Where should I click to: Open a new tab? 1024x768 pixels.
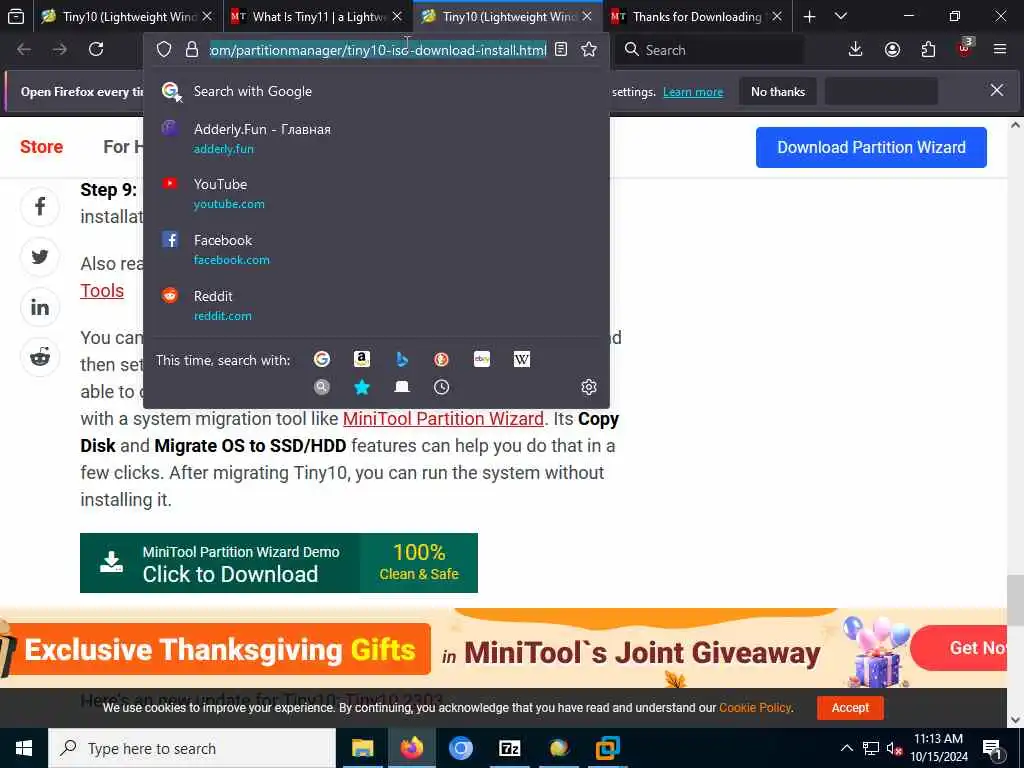click(x=809, y=16)
